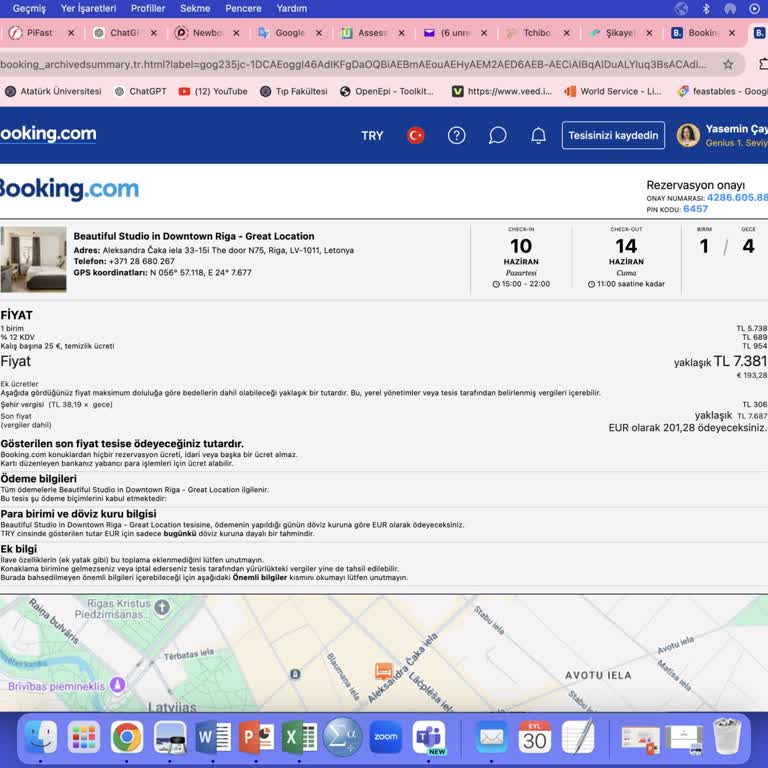Click the yaklaşık TL 7.381 price
Screen dimensions: 768x768
[720, 361]
